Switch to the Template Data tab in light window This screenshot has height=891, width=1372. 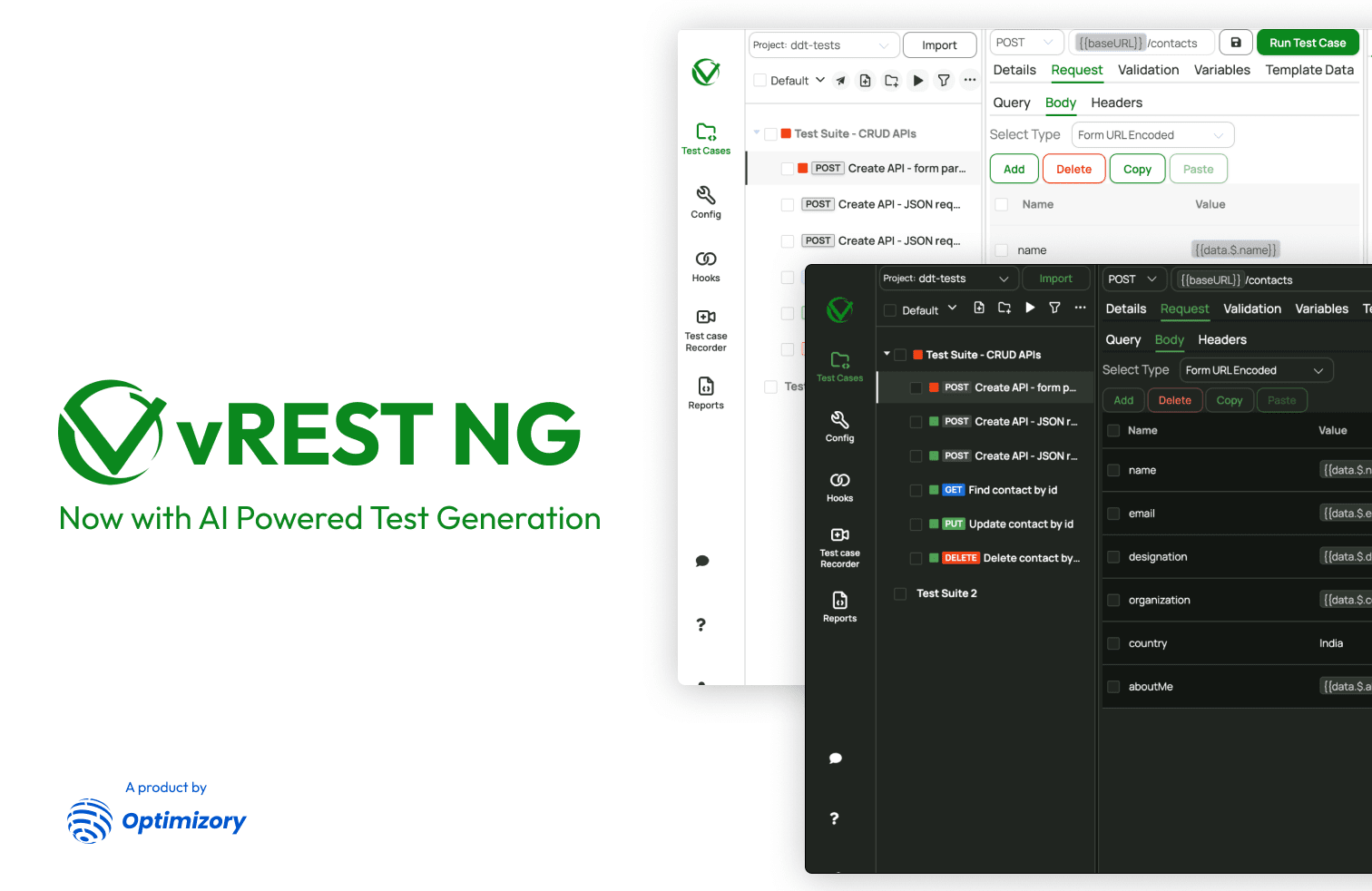coord(1309,70)
